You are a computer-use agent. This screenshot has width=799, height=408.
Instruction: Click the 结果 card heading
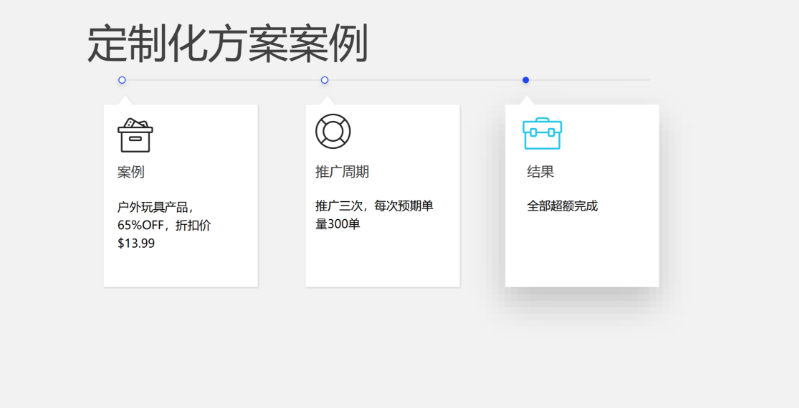[540, 172]
